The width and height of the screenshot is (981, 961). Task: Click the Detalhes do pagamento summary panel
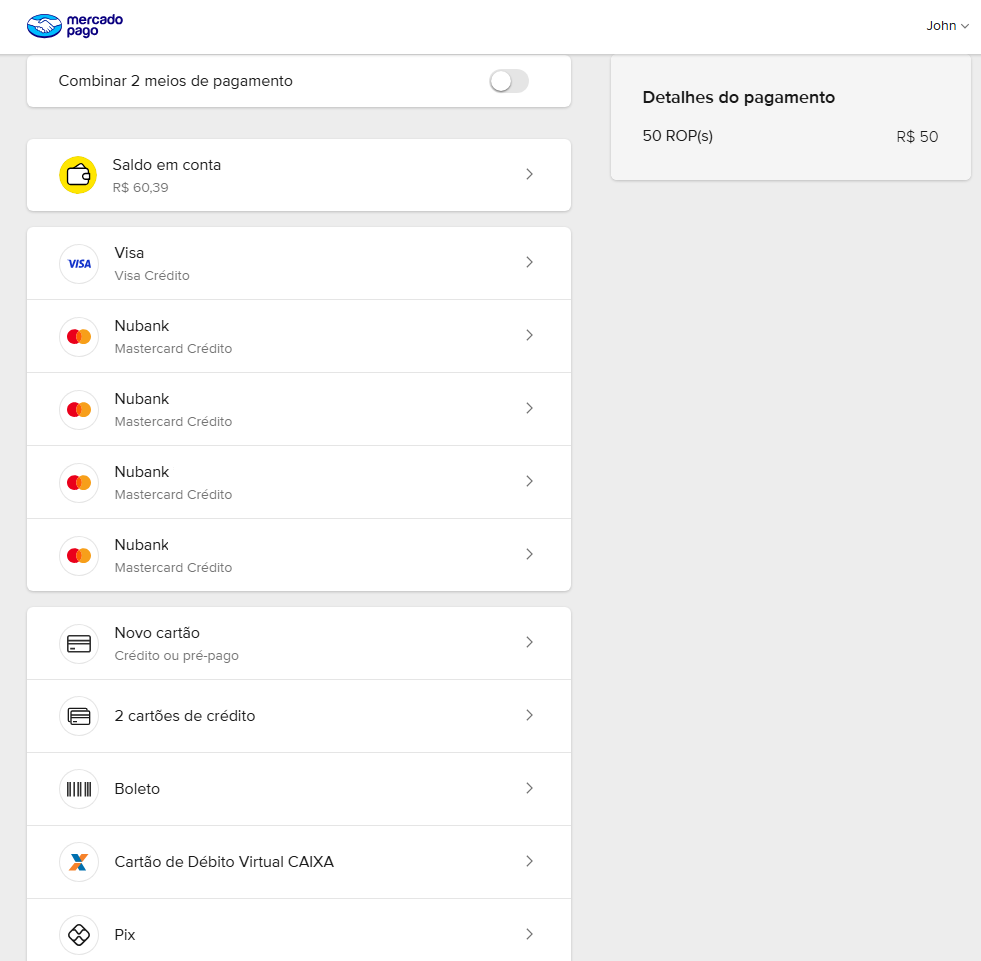791,118
